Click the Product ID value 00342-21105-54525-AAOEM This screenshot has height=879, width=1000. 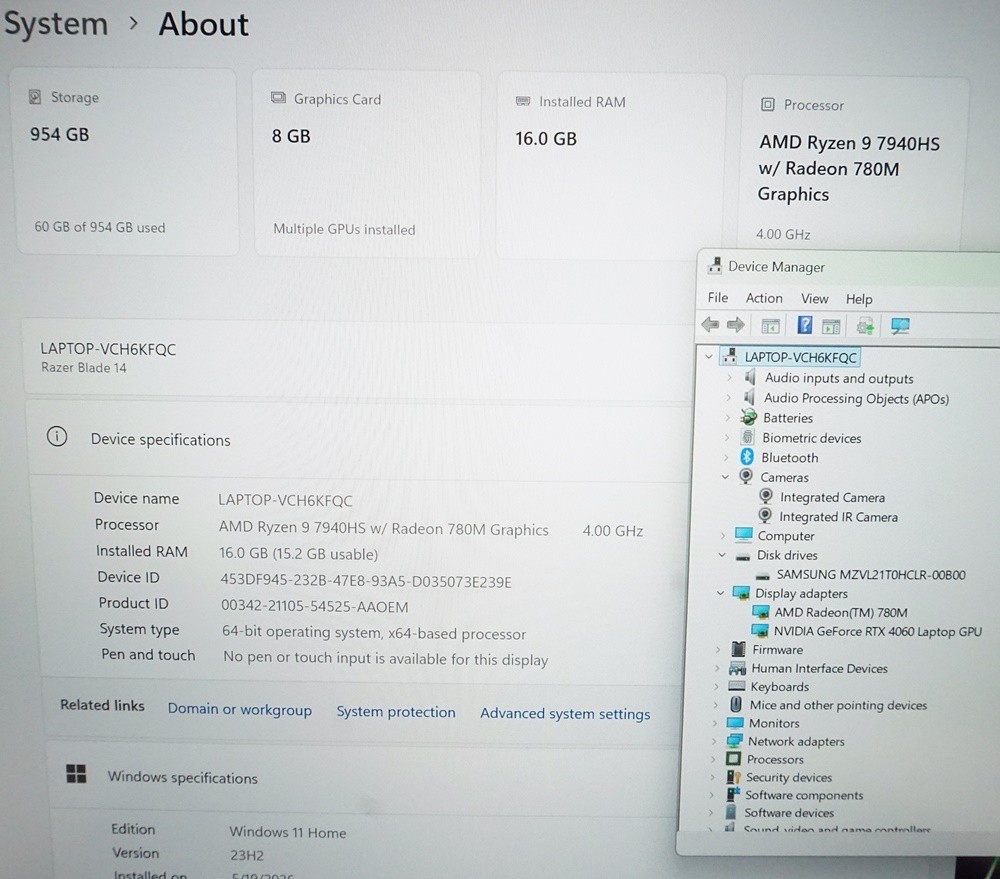[x=314, y=607]
